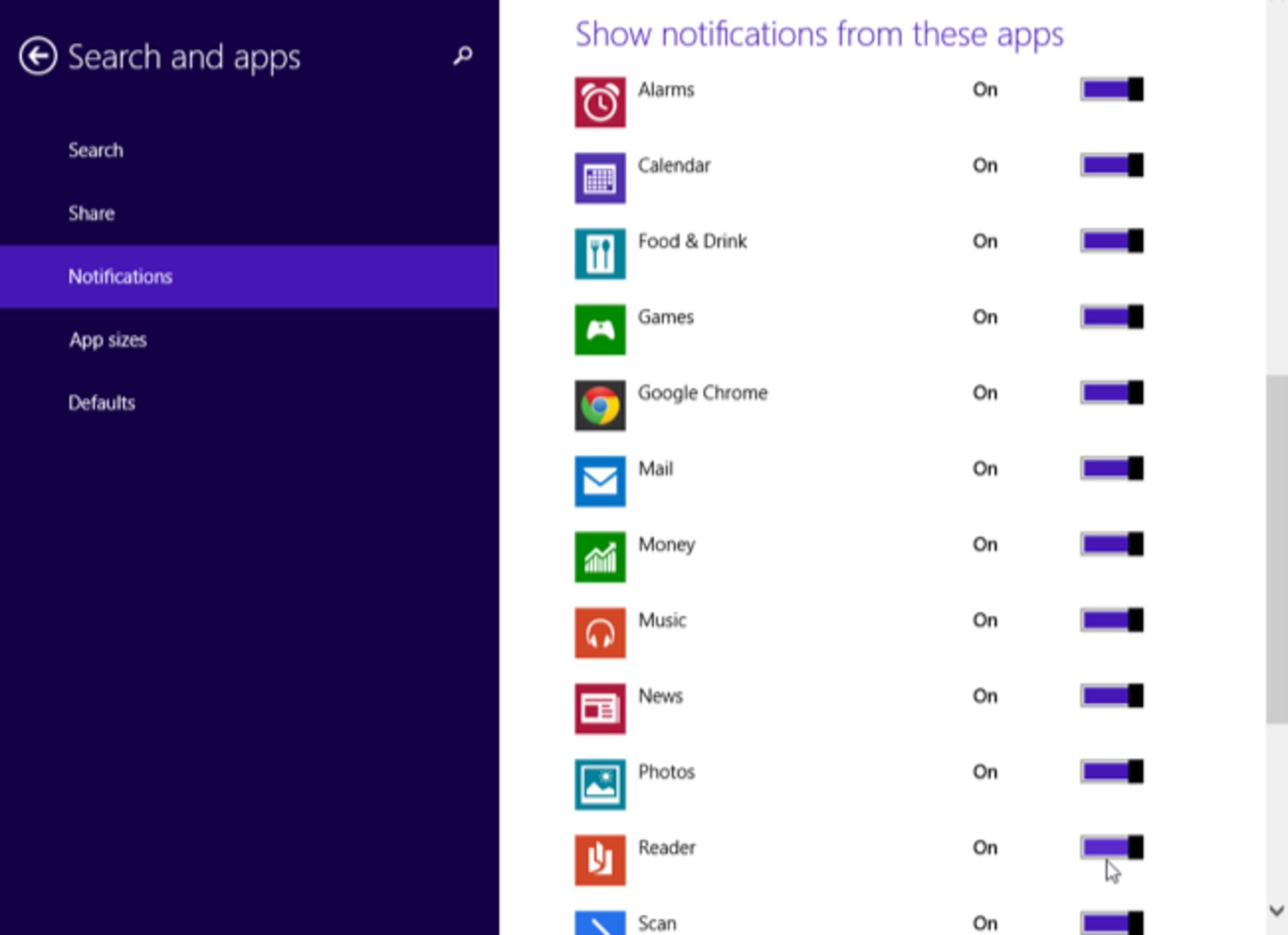This screenshot has width=1288, height=935.
Task: Click the Alarms label text
Action: [x=666, y=89]
